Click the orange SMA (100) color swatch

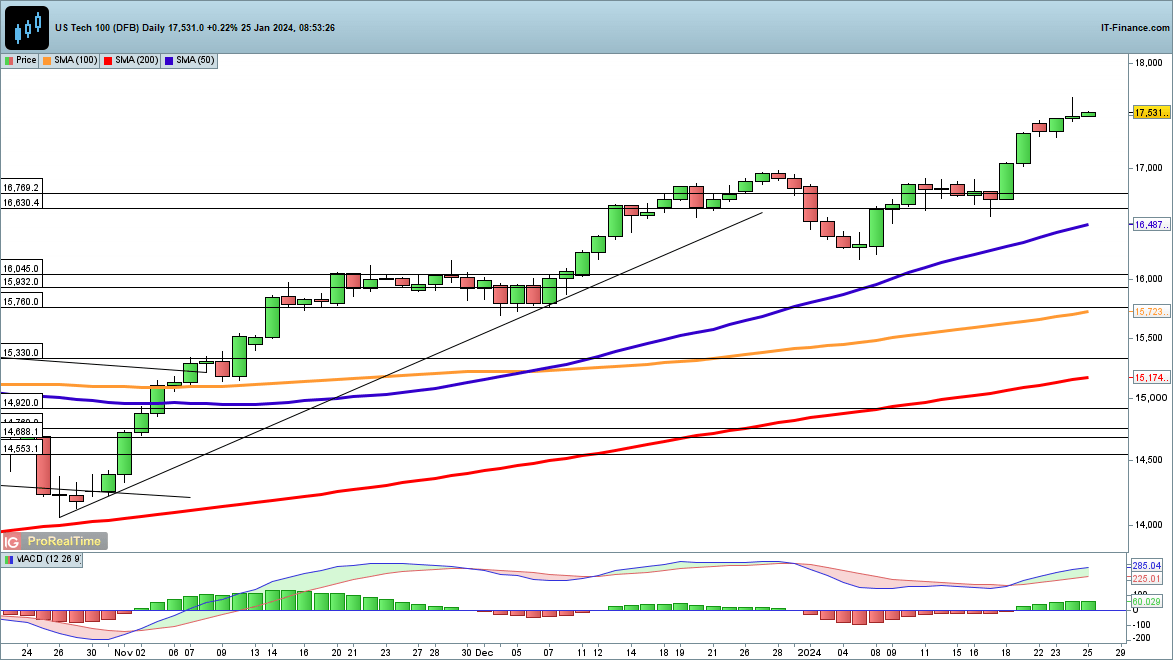coord(47,60)
